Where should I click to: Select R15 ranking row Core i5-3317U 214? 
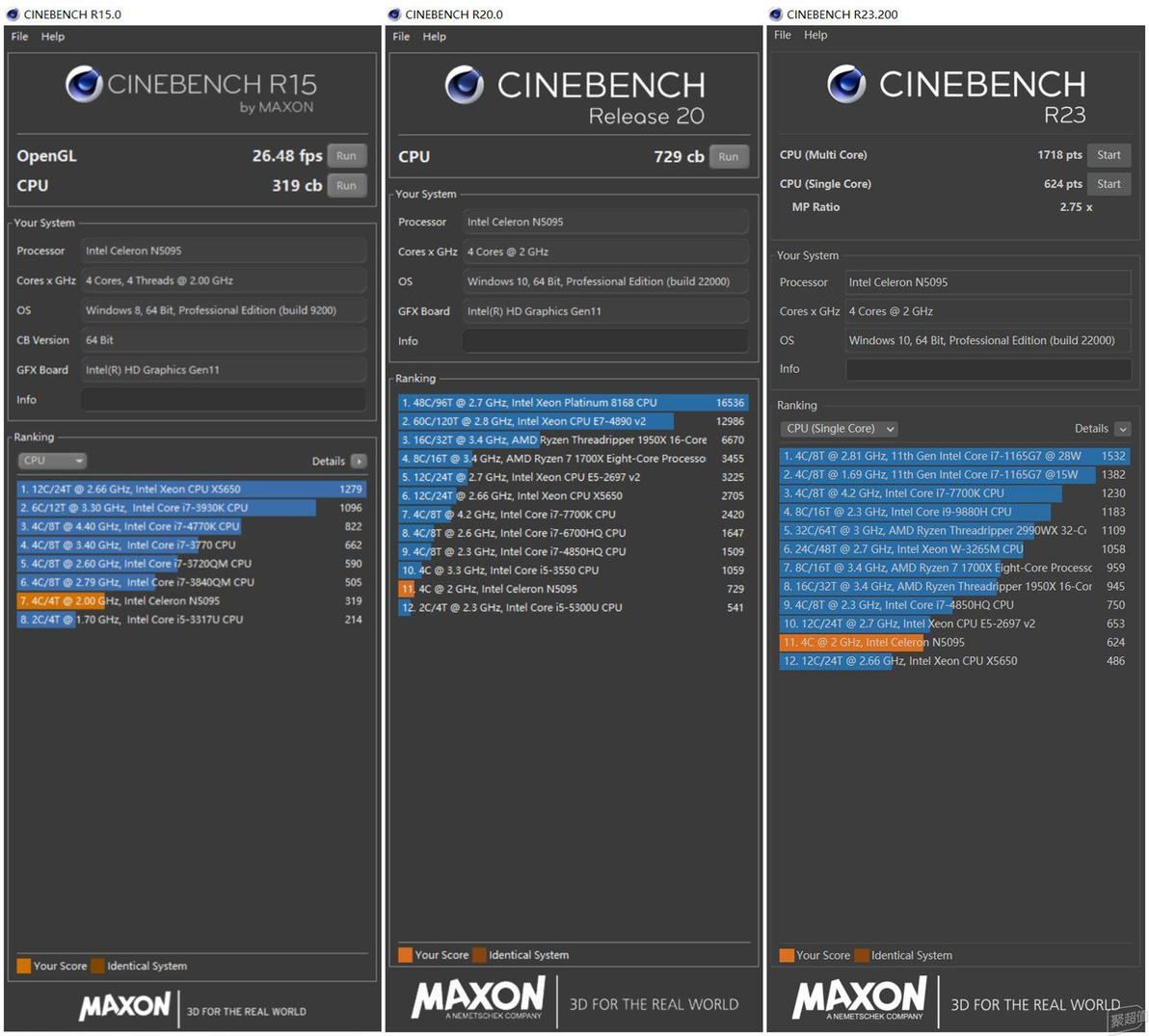(191, 620)
